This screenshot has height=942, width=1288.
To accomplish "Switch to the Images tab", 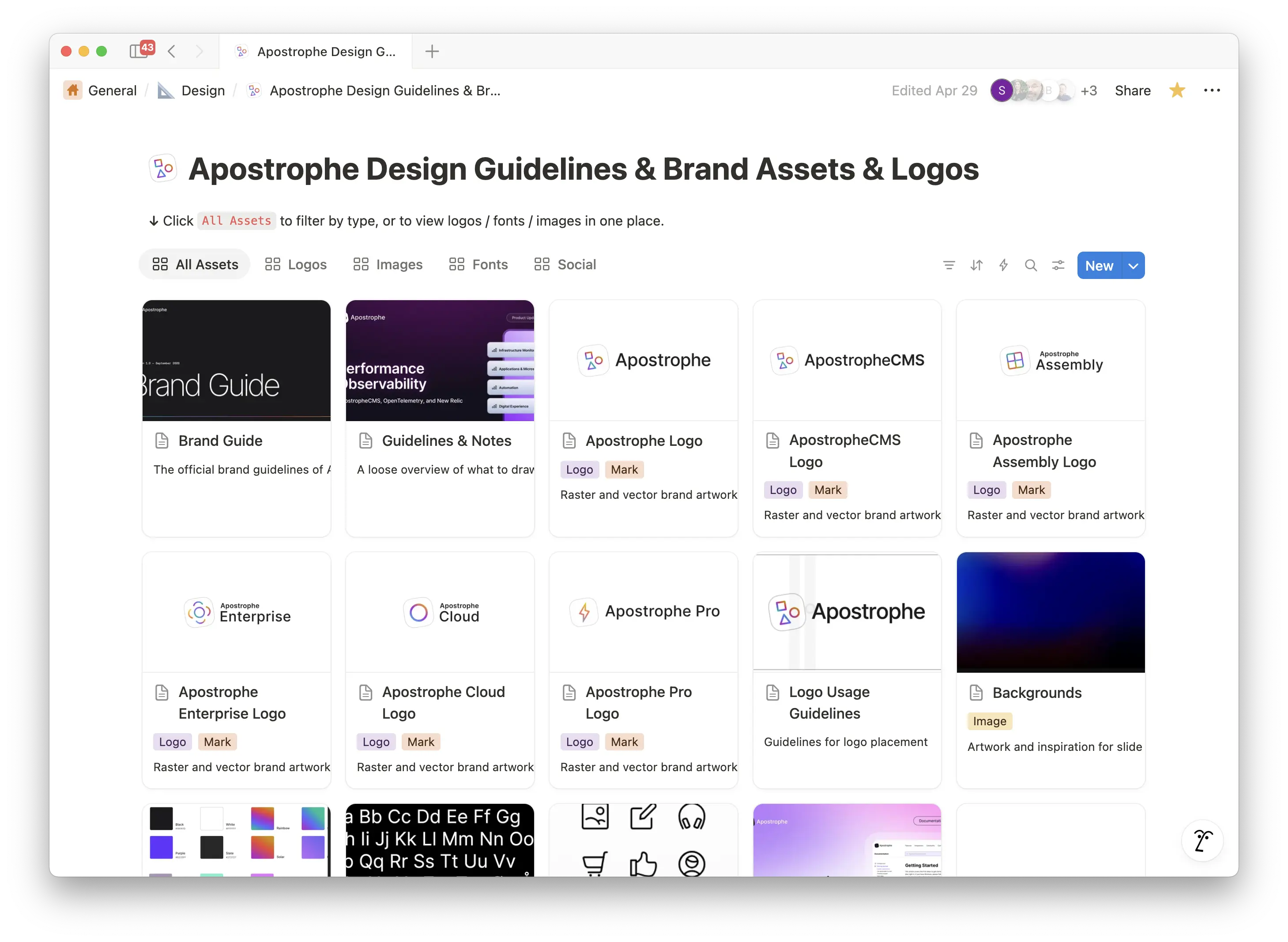I will (x=388, y=264).
